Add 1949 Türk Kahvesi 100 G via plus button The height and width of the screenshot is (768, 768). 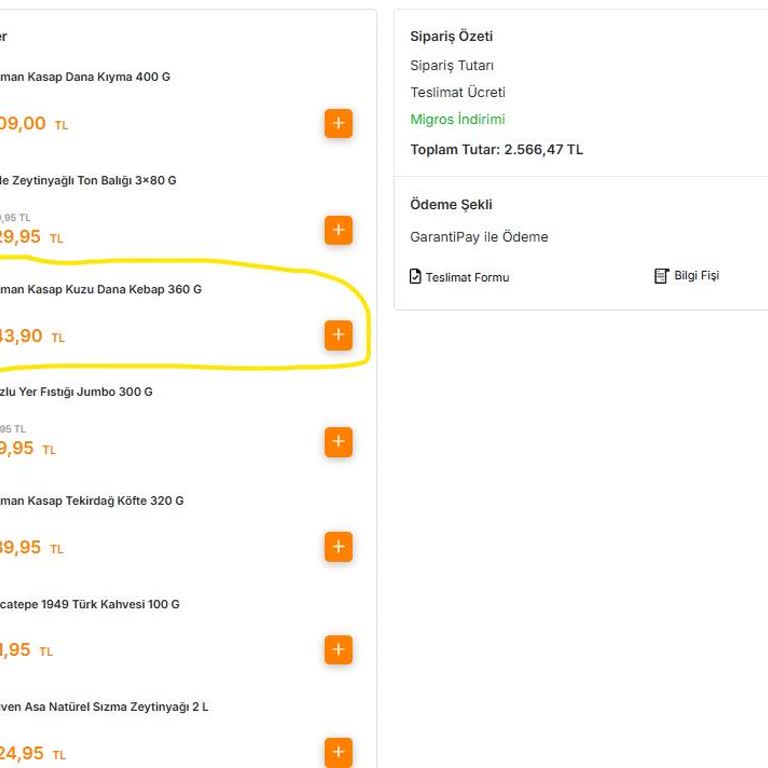[x=338, y=650]
